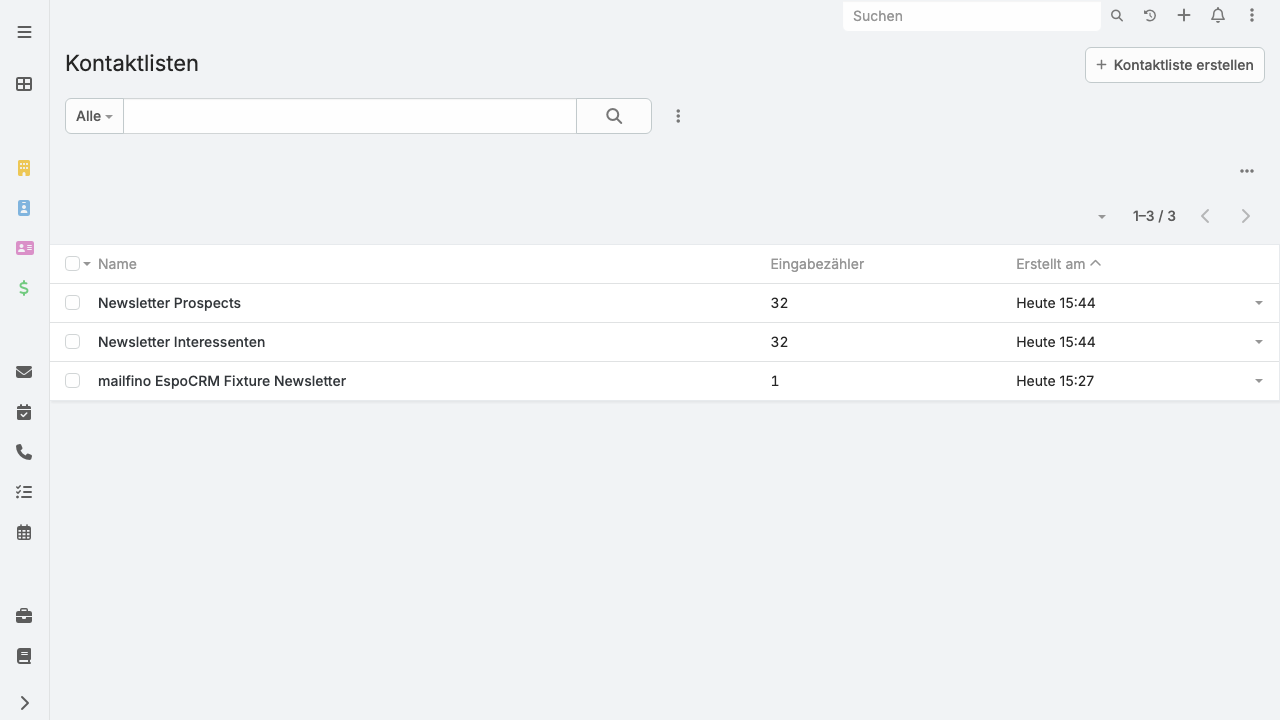Open select-all dropdown caret in header
This screenshot has height=720, width=1280.
coord(87,264)
